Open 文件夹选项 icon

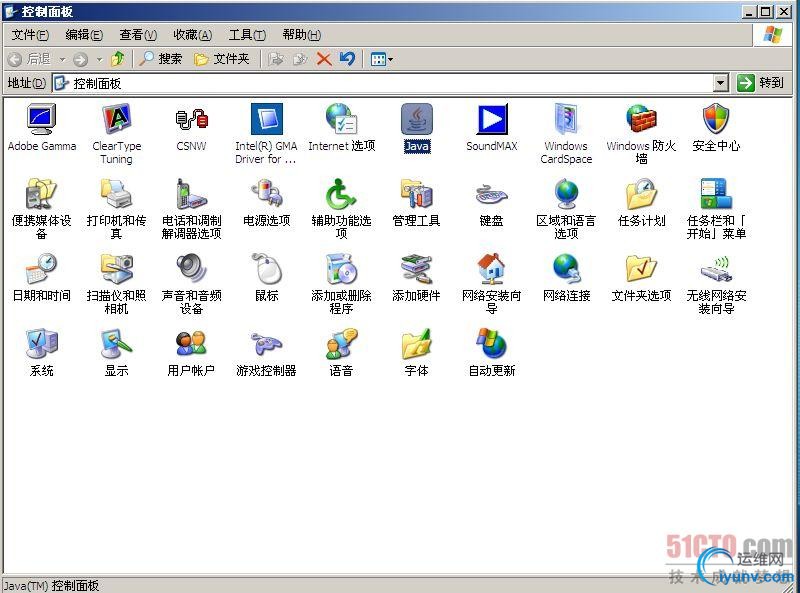click(641, 269)
